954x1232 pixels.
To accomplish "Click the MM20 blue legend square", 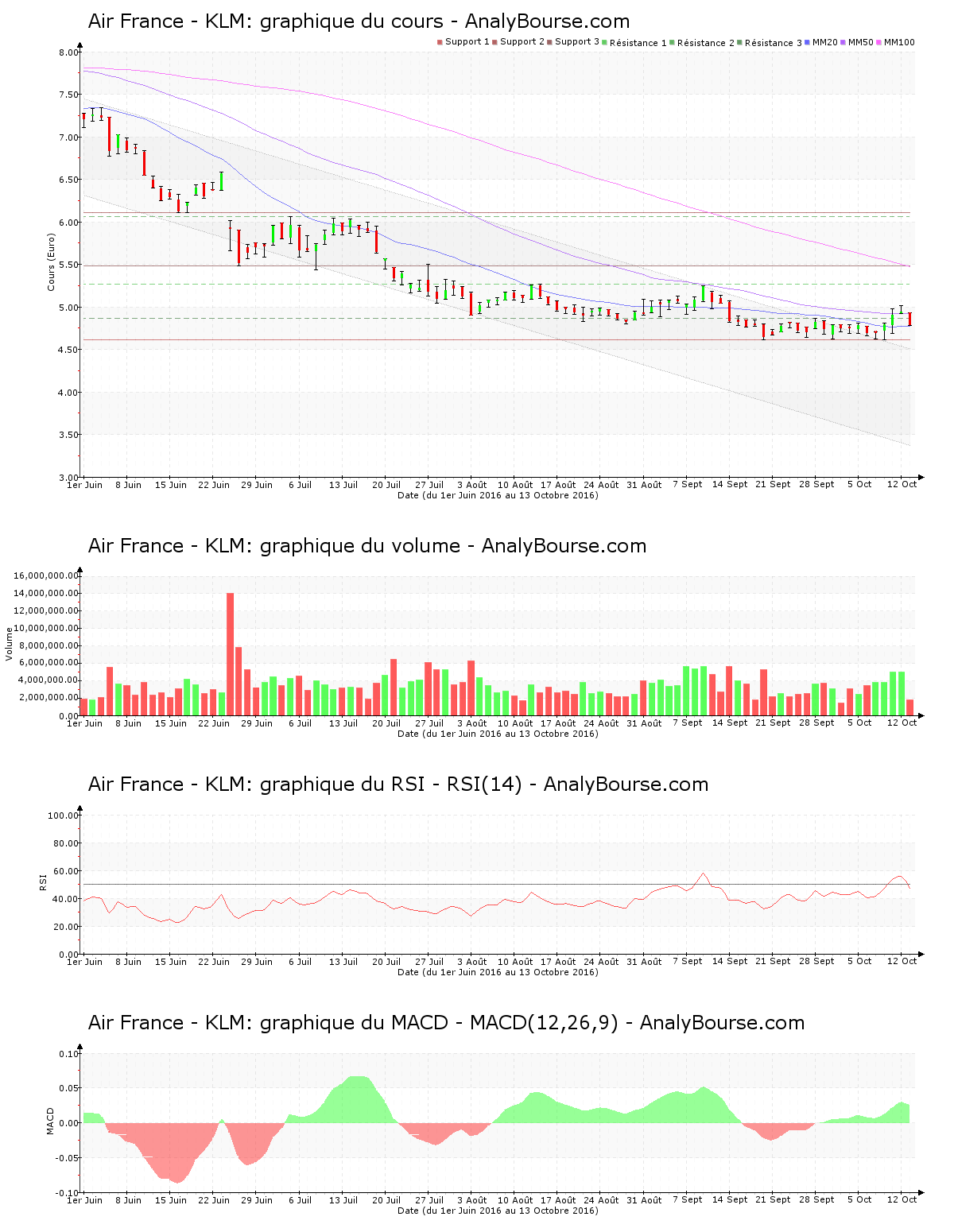I will (808, 42).
